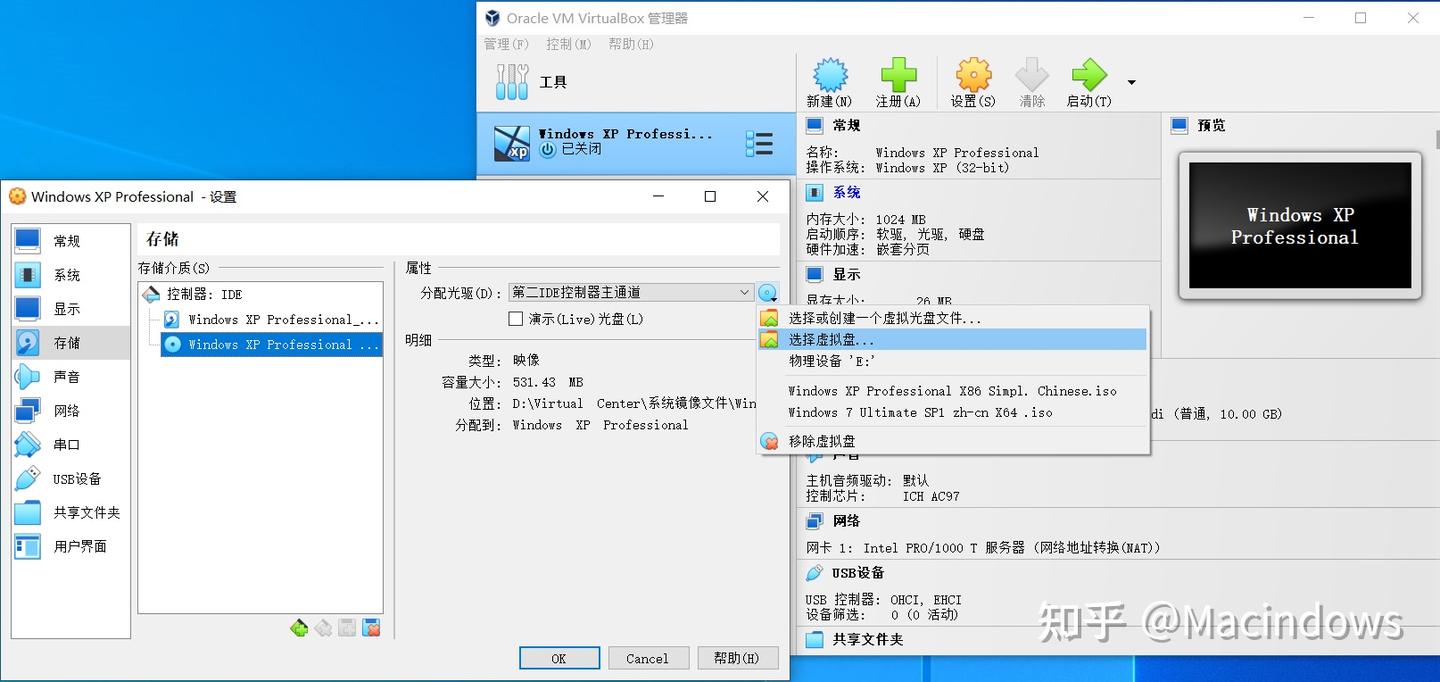Viewport: 1440px width, 682px height.
Task: Choose 选择虚拟盘... menu item
Action: (x=953, y=340)
